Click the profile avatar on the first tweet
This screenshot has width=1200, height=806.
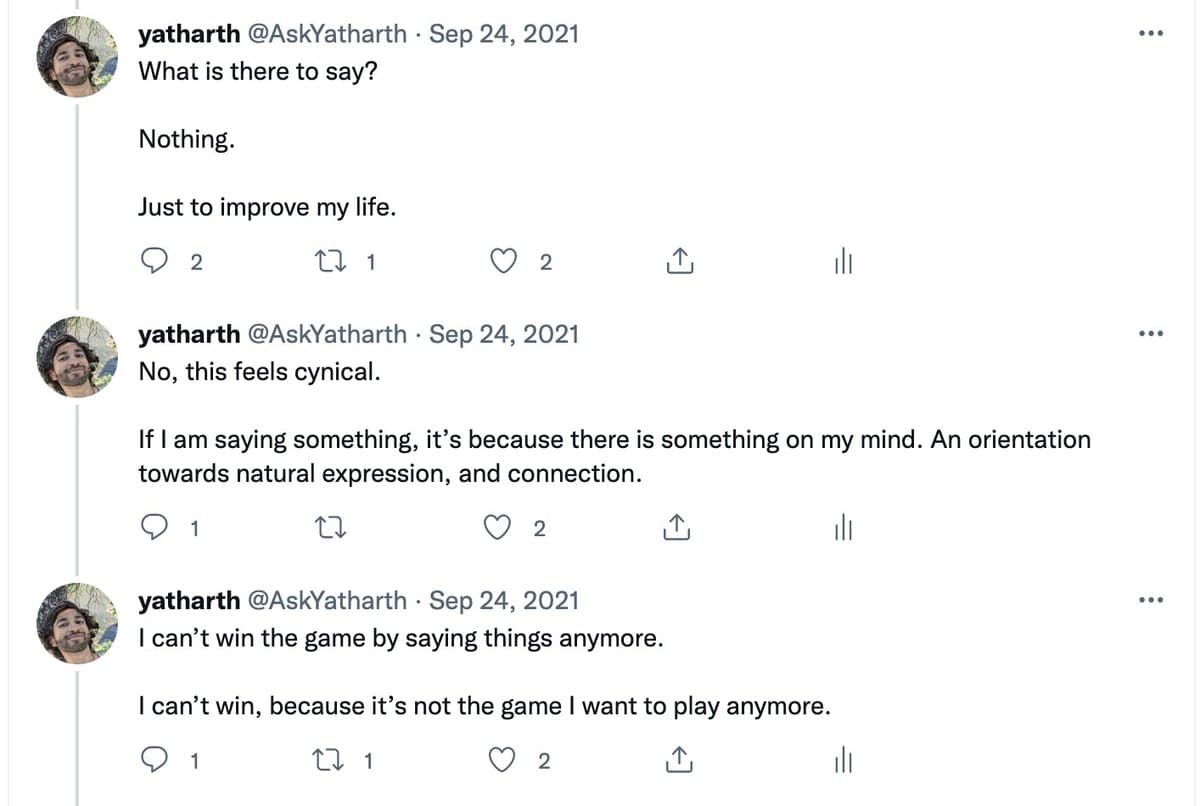point(77,58)
